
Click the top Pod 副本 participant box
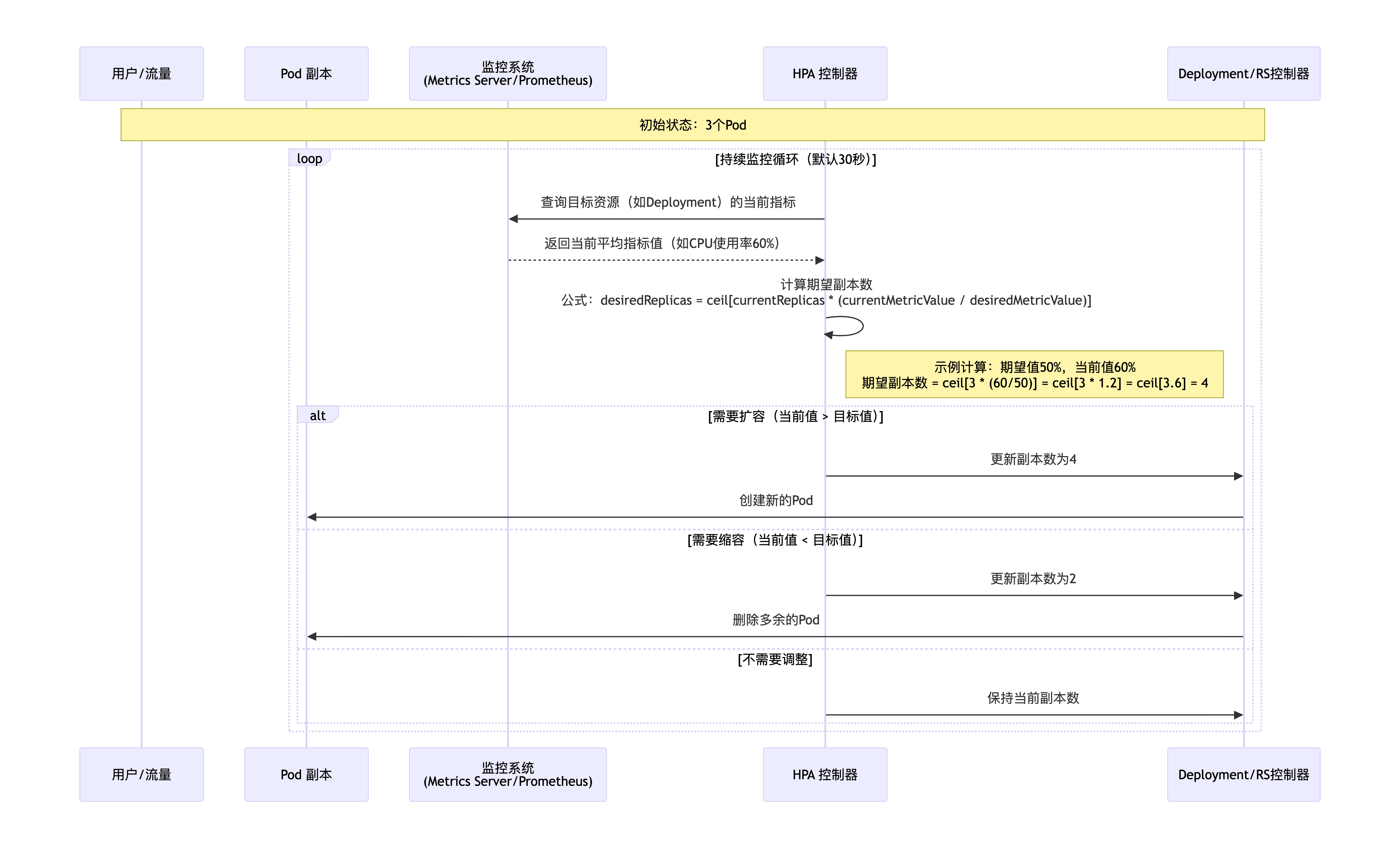pyautogui.click(x=306, y=74)
